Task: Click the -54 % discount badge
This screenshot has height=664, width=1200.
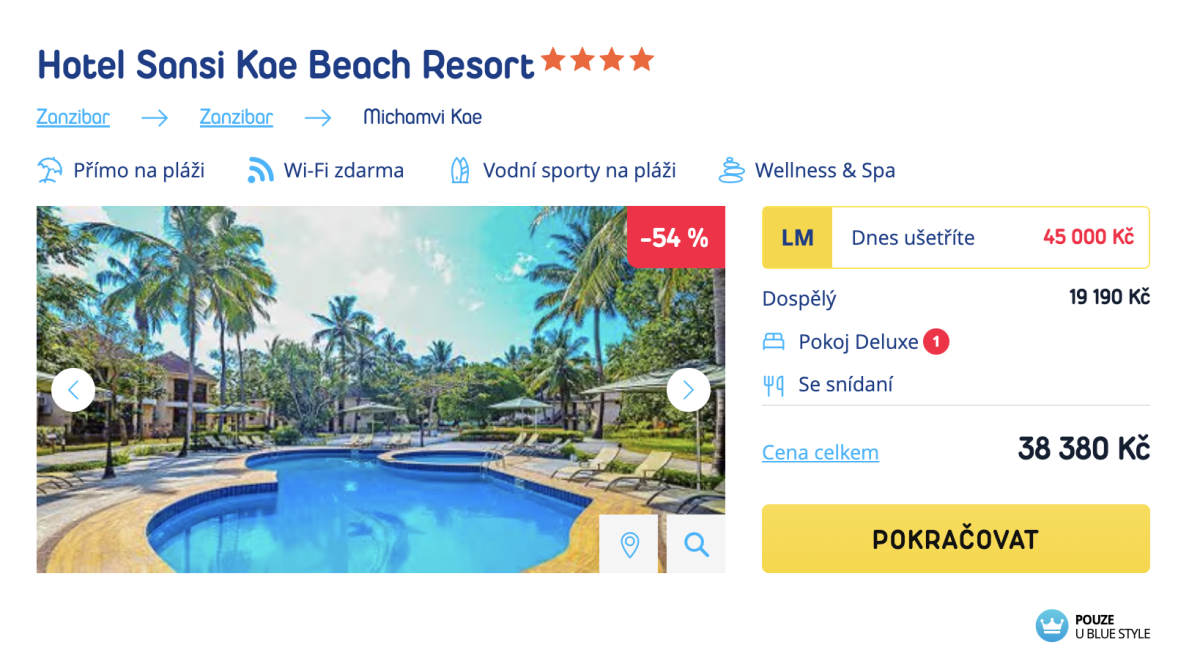Action: click(675, 237)
